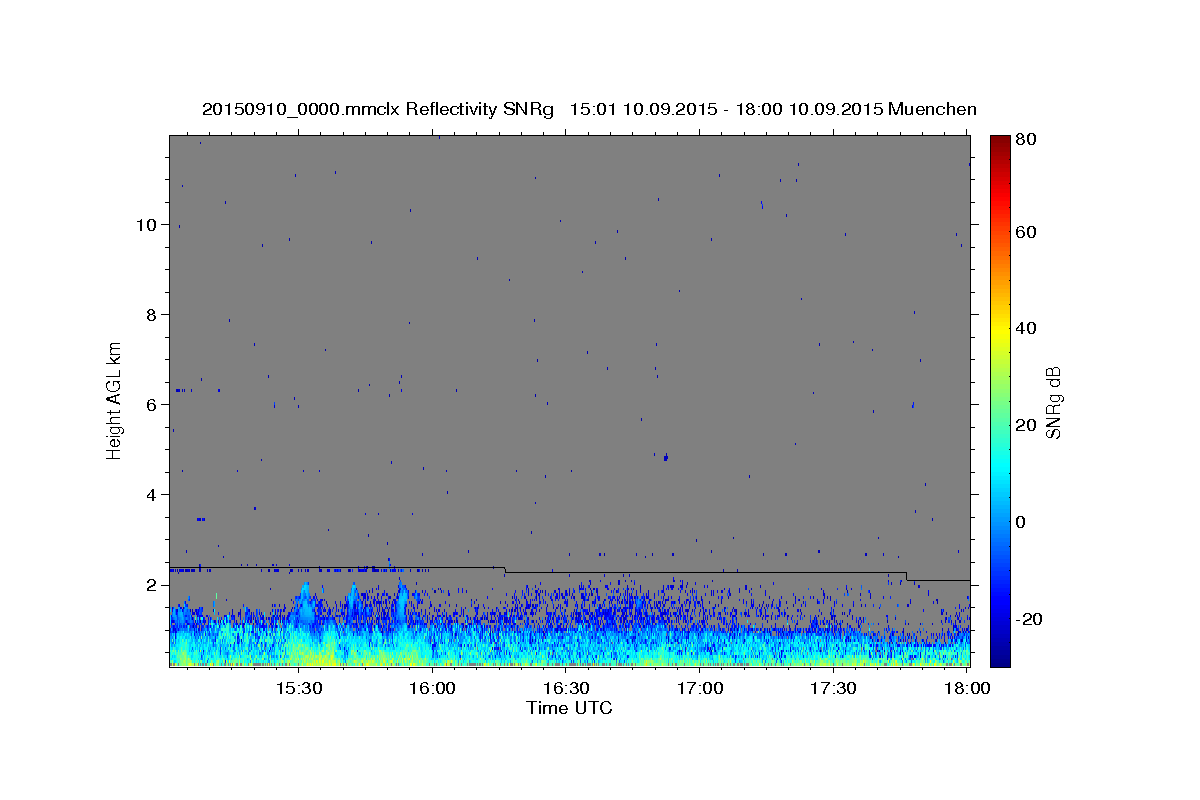This screenshot has width=1200, height=800.
Task: Click the height tick label 10
Action: pos(147,225)
